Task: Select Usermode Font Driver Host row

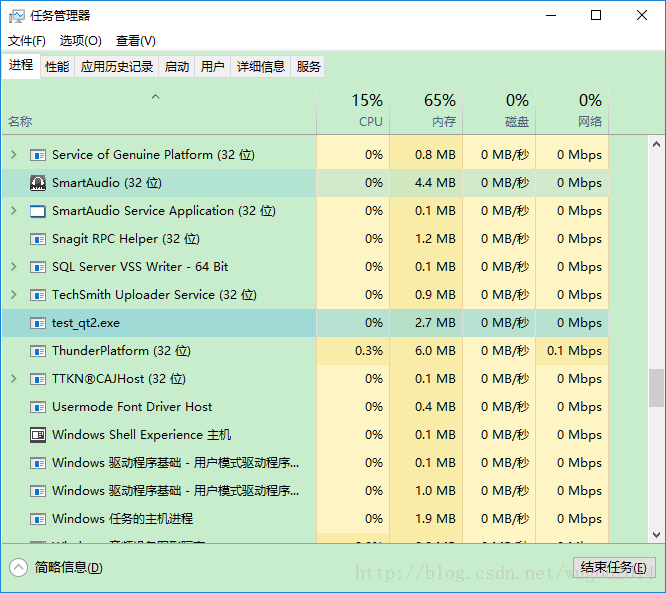Action: 305,407
